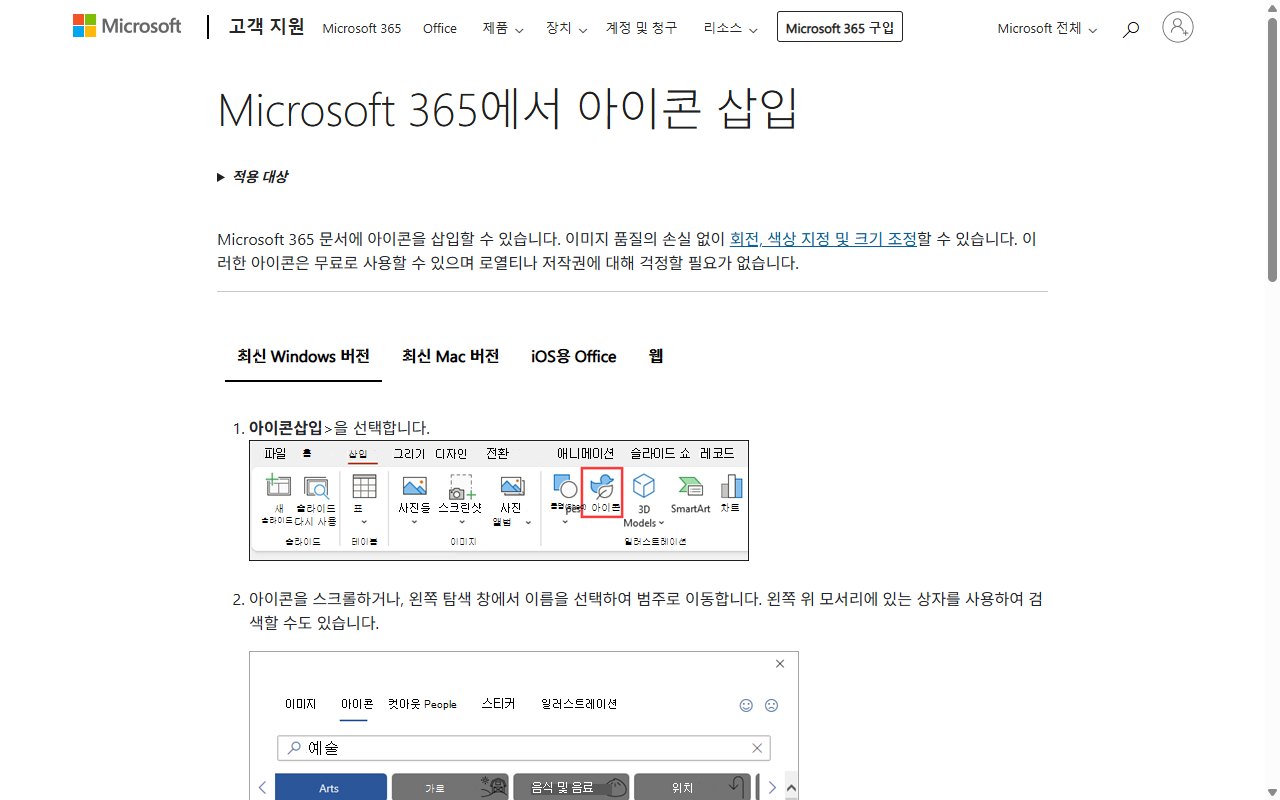Click the right arrow of category carousel
The height and width of the screenshot is (800, 1280).
pyautogui.click(x=772, y=787)
